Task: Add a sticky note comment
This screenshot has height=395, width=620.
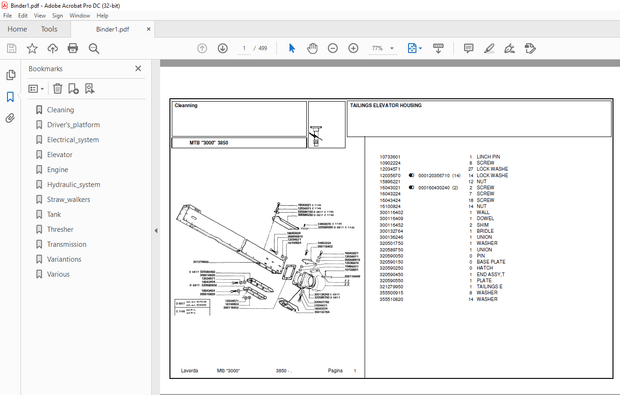Action: (x=469, y=48)
